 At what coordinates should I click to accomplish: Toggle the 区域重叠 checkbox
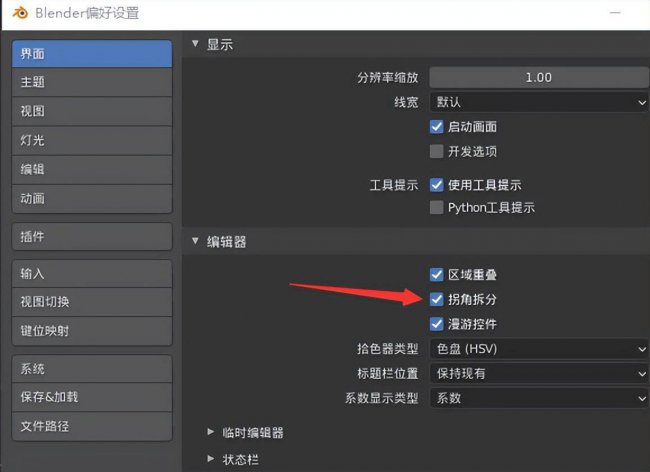tap(437, 274)
